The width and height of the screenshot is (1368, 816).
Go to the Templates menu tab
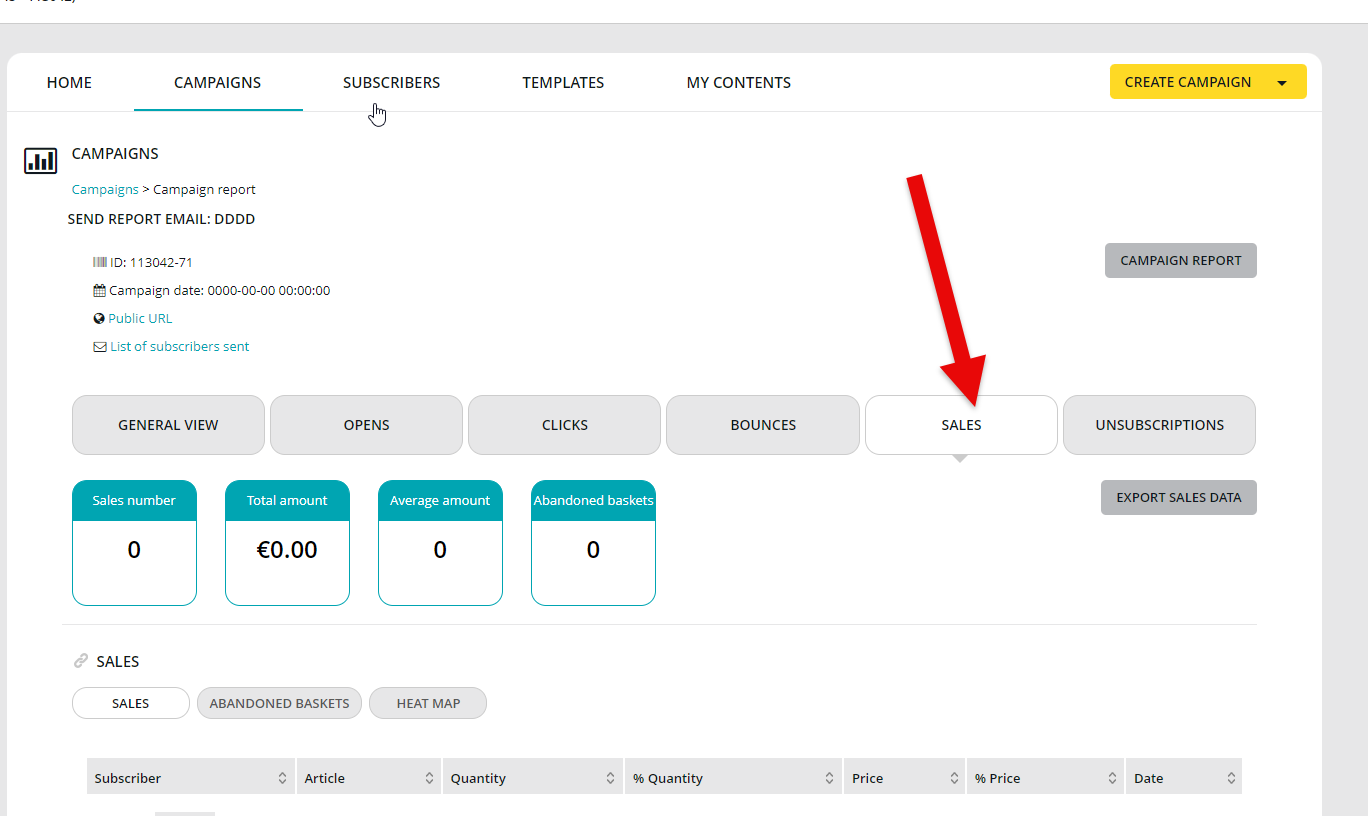563,83
